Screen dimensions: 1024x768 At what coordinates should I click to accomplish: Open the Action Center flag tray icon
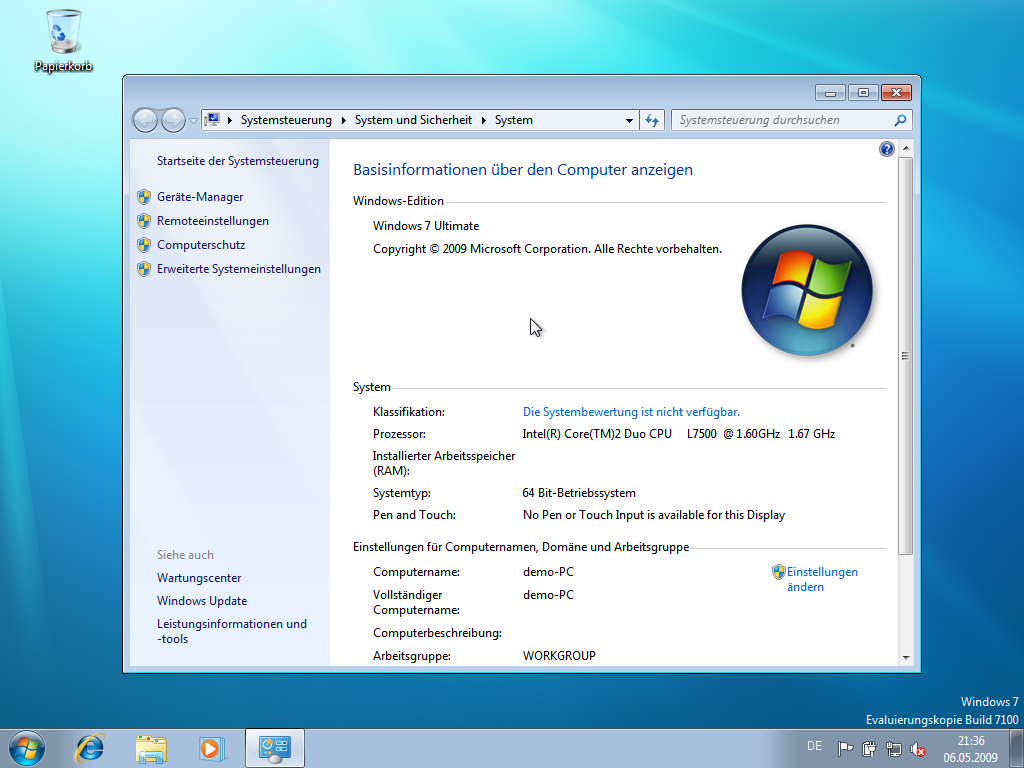click(x=845, y=748)
